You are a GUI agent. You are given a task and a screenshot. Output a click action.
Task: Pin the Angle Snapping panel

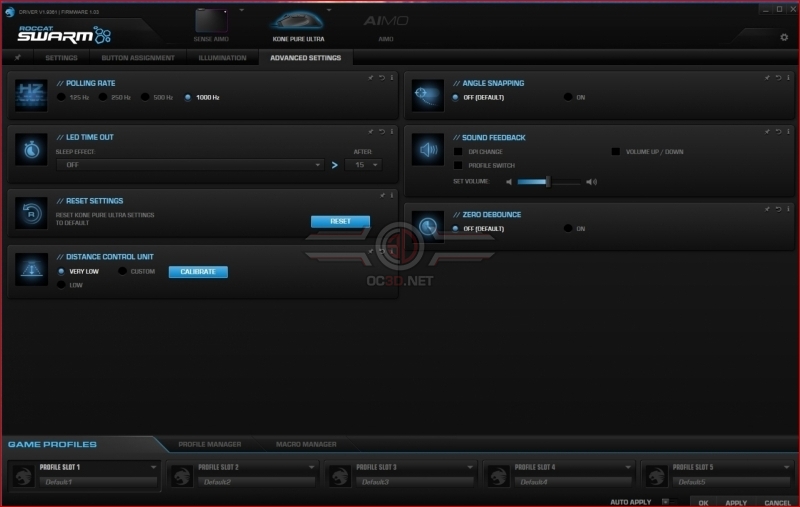click(767, 78)
